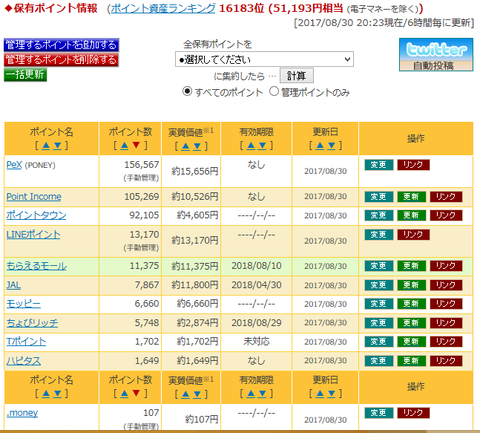Click 変更 button in .money row
Viewport: 480px width, 433px height.
pos(379,413)
